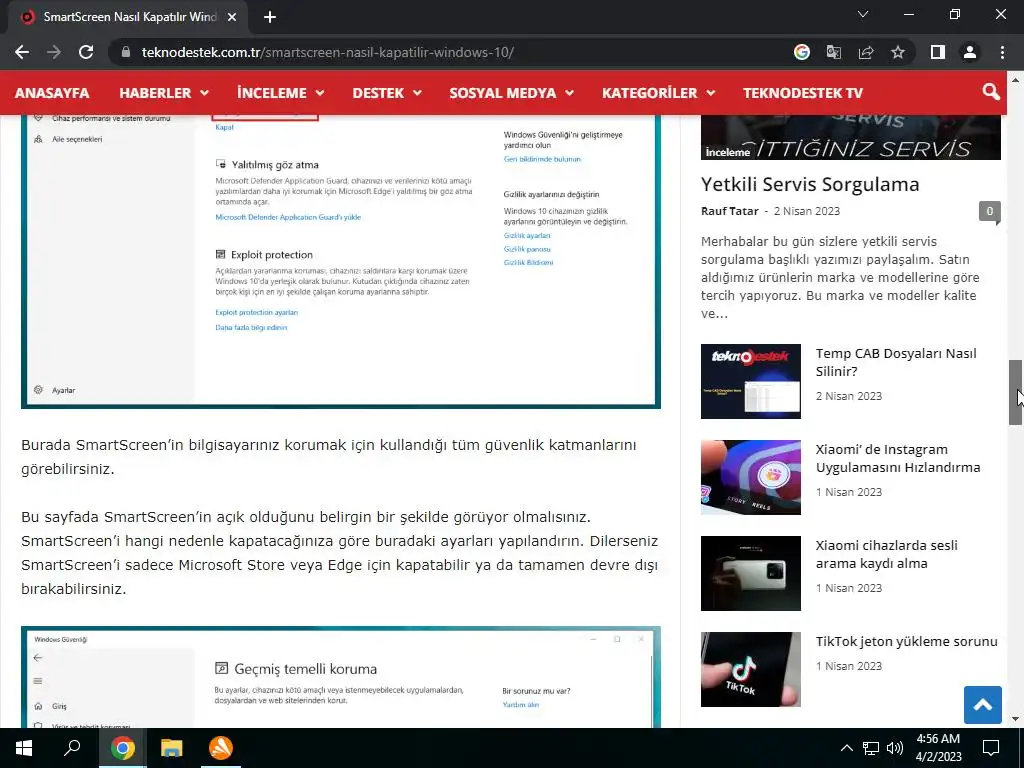The height and width of the screenshot is (768, 1024).
Task: Share this page using share icon
Action: [866, 52]
